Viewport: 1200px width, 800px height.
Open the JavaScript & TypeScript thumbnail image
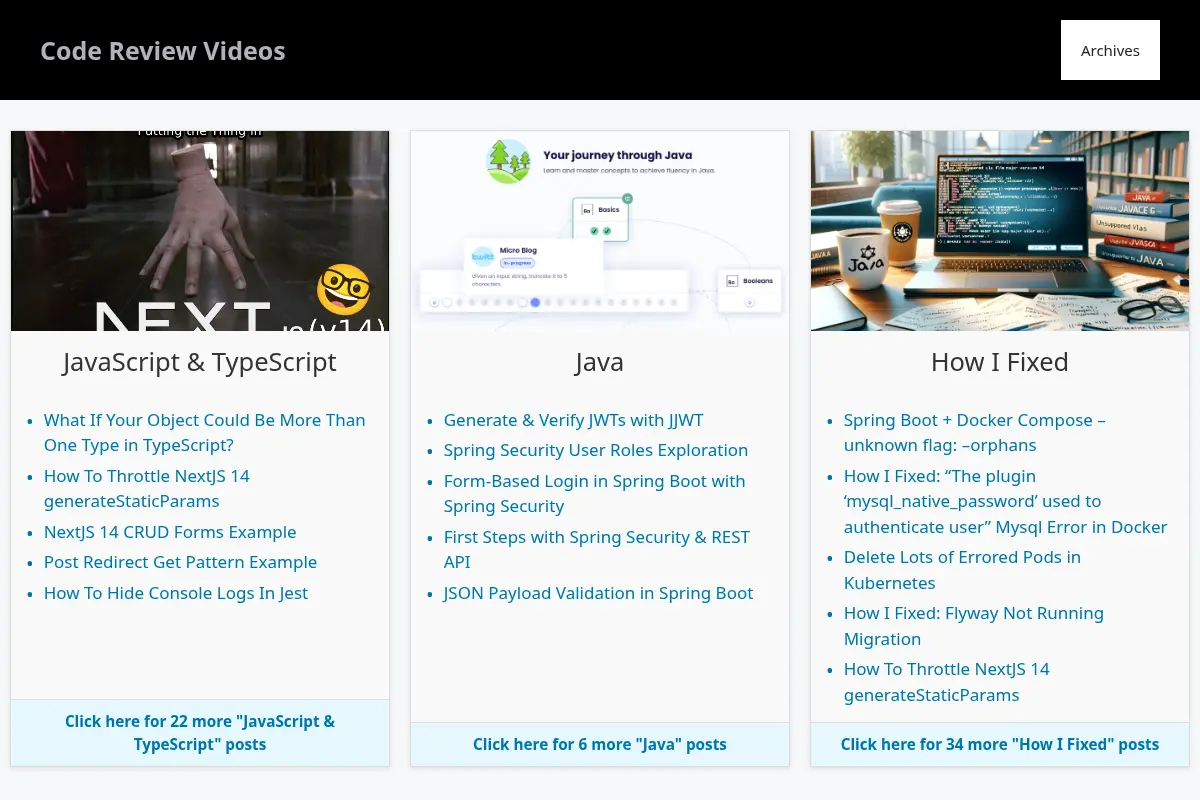tap(200, 231)
